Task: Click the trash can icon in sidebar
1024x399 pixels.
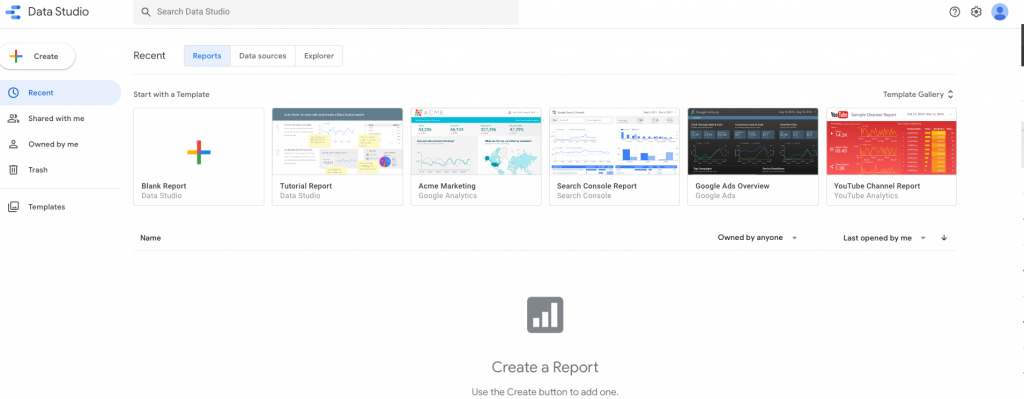Action: pyautogui.click(x=13, y=170)
